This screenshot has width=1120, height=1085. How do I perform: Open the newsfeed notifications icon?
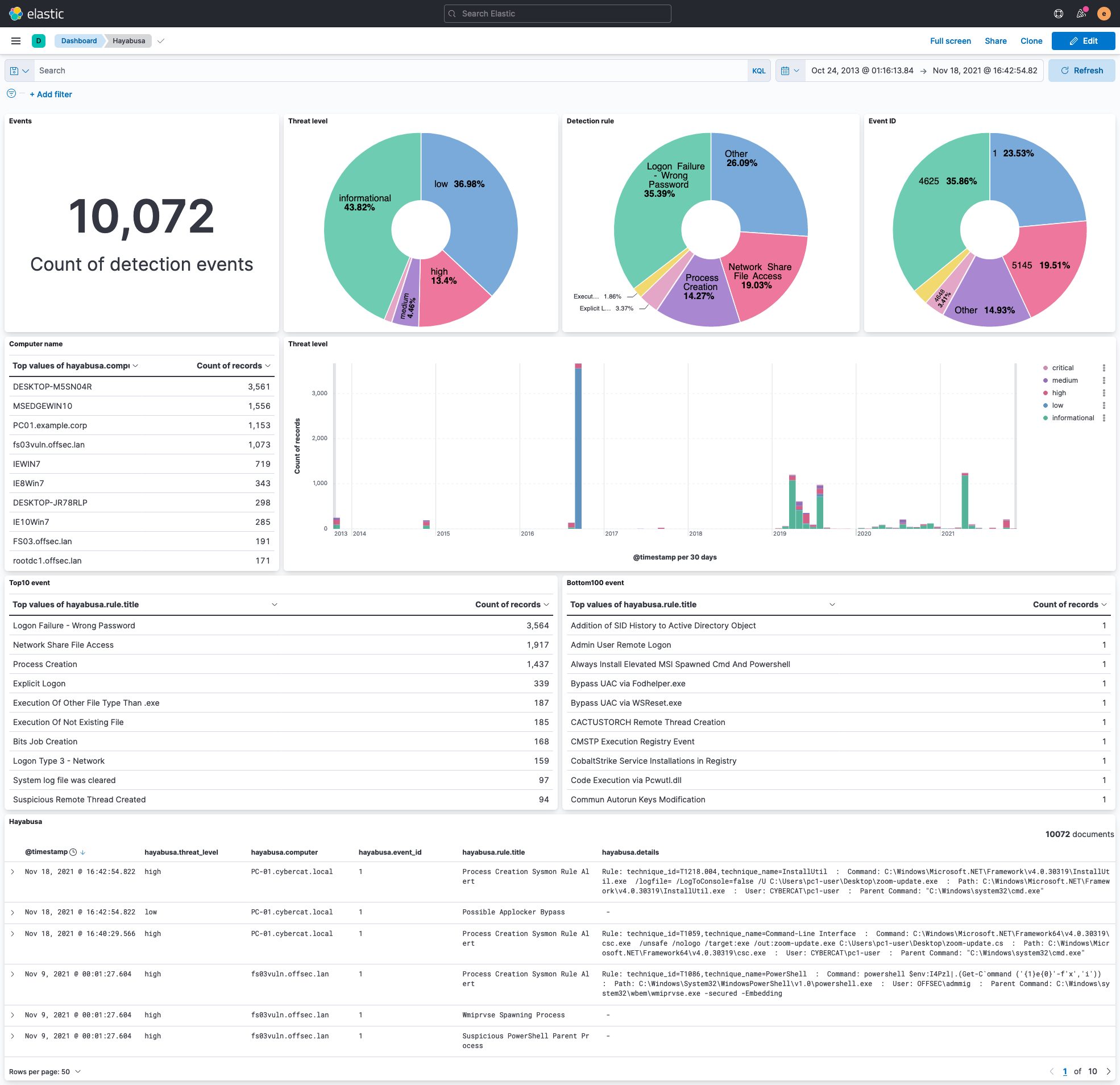tap(1081, 13)
